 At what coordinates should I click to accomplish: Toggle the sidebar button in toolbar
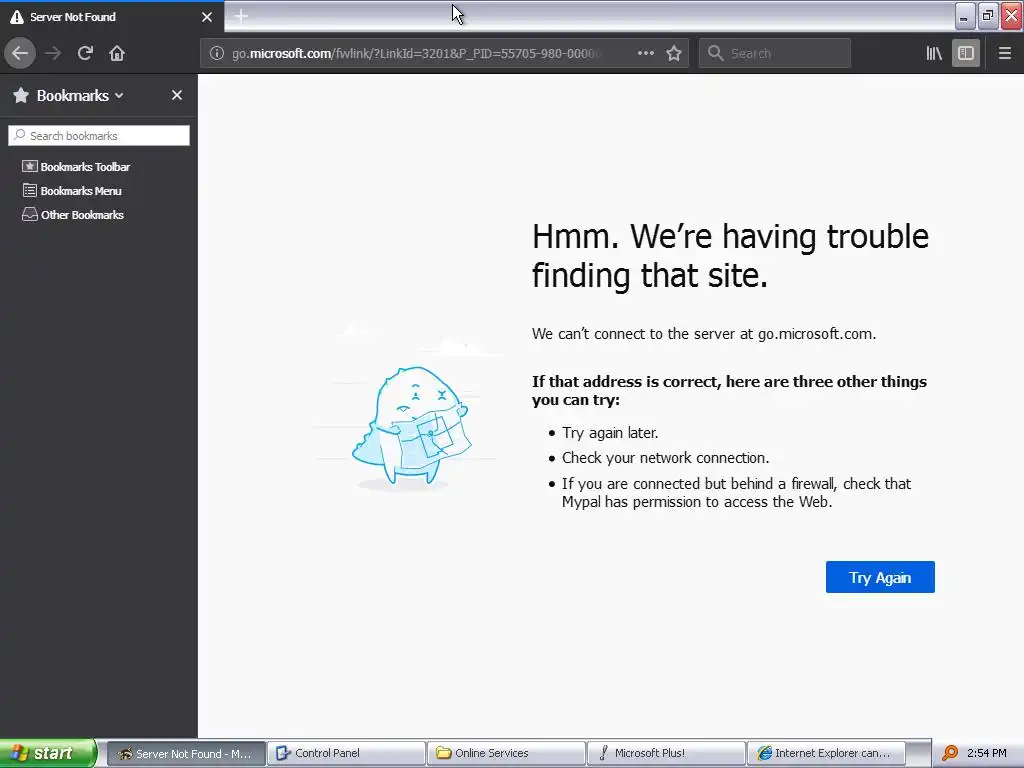966,53
